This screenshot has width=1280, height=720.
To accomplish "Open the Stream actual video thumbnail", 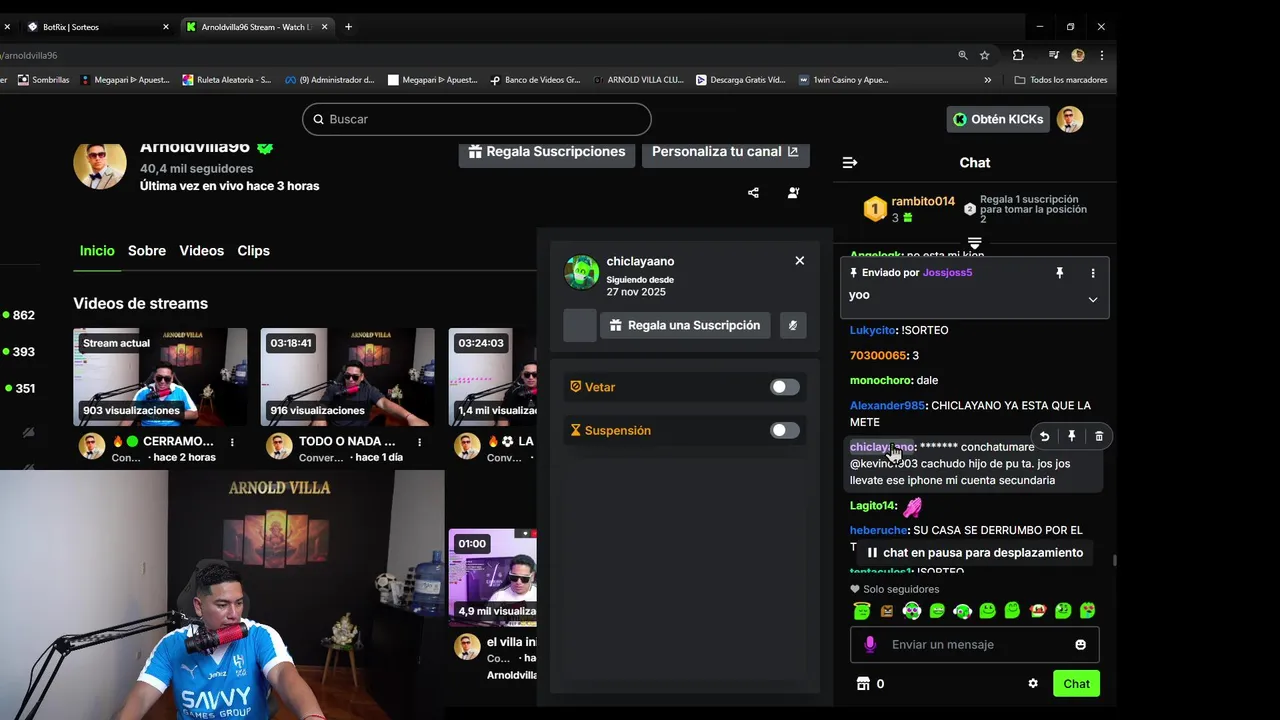I will pos(160,377).
